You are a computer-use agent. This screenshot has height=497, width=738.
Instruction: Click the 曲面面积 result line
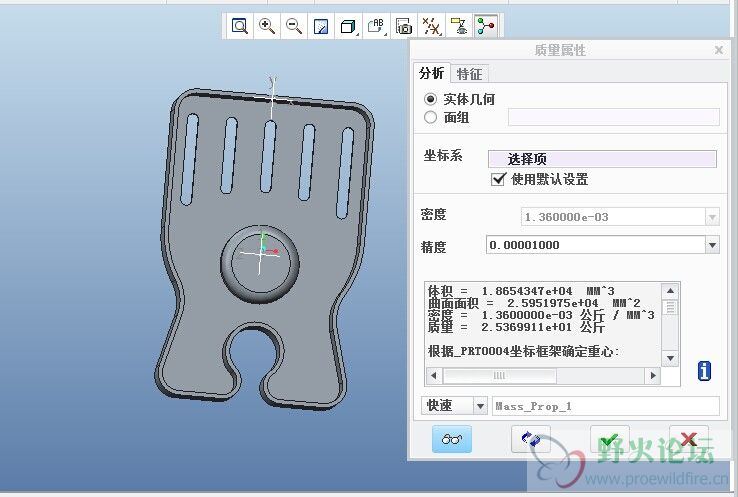click(x=534, y=303)
